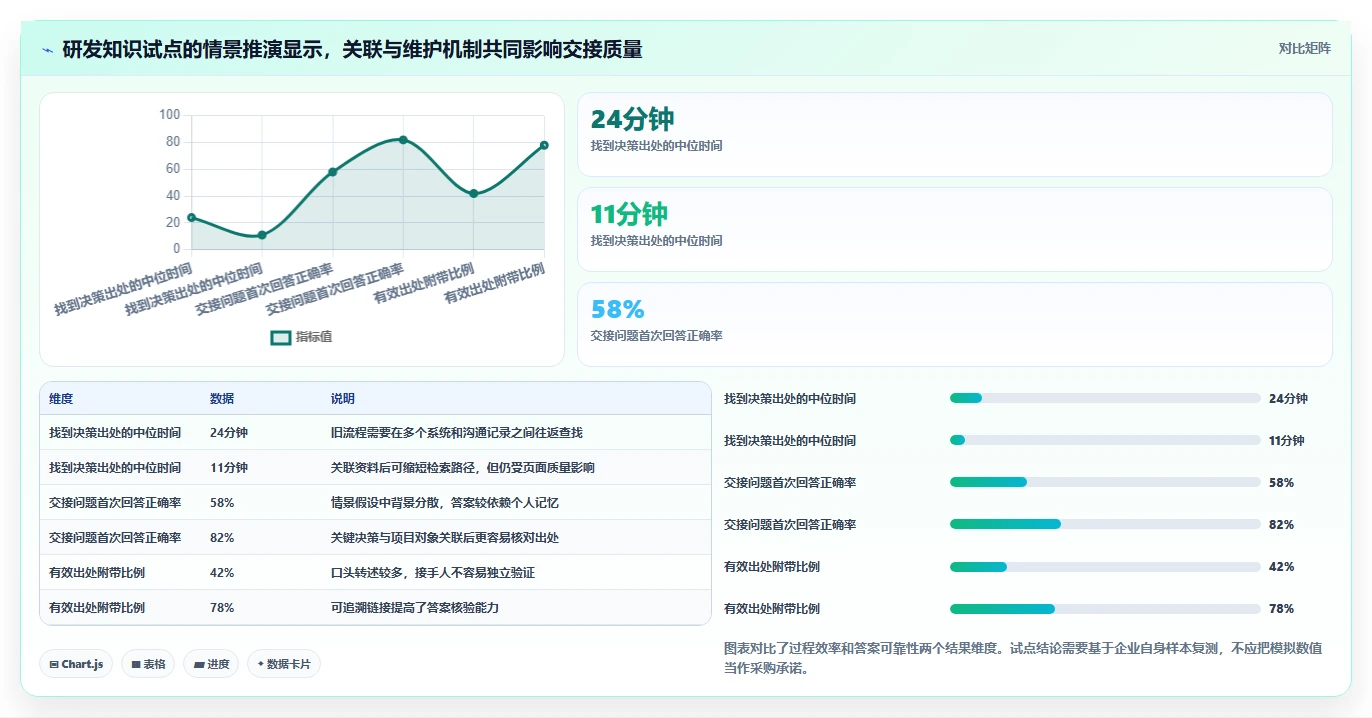1372x718 pixels.
Task: Open the 58% KPI card value
Action: [x=617, y=310]
